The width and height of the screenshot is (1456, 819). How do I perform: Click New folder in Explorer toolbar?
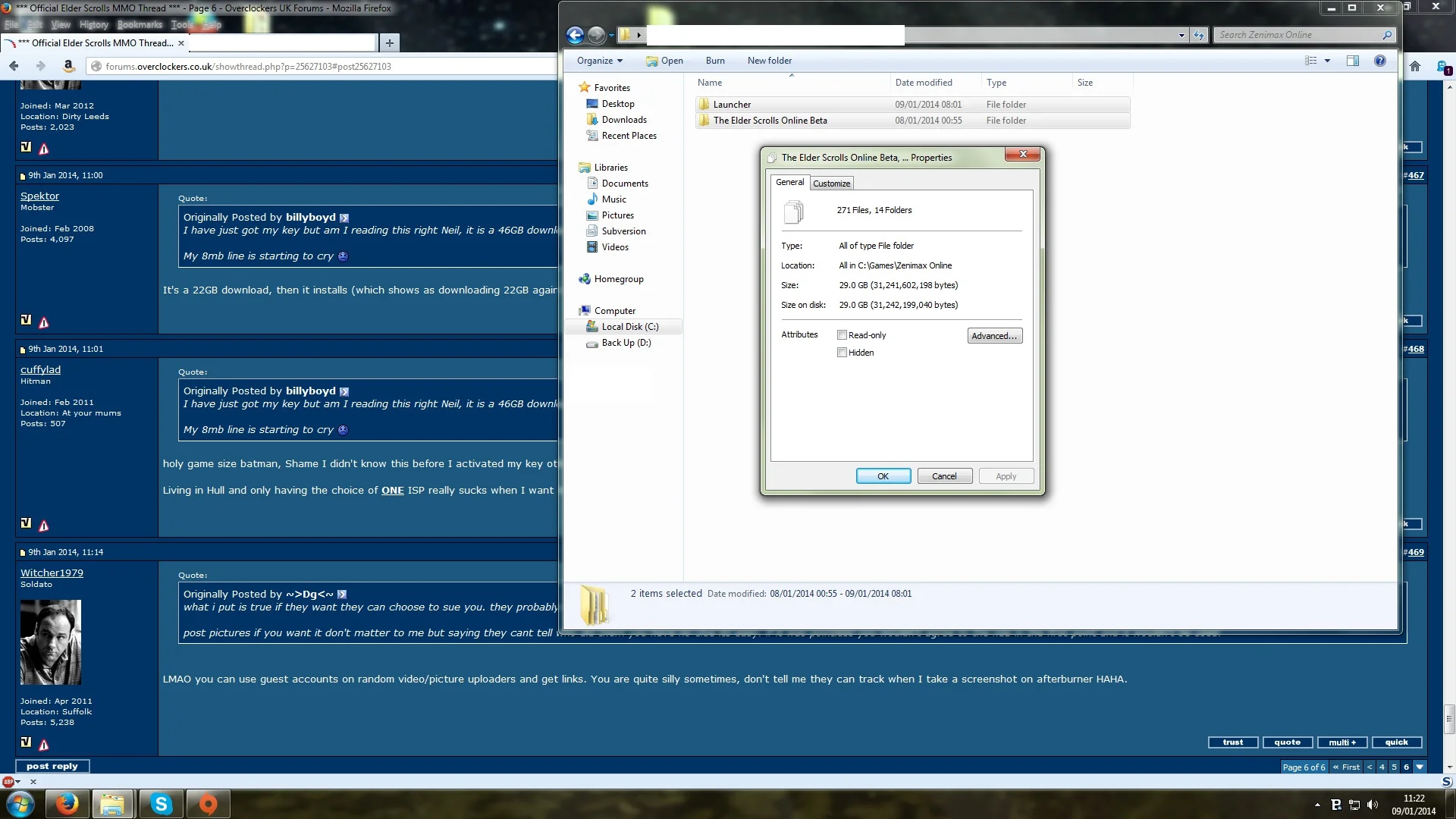tap(769, 61)
